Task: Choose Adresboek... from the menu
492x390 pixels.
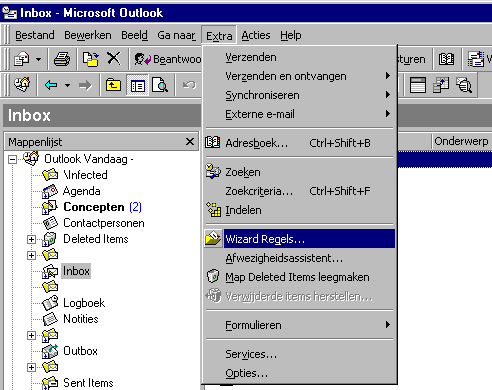Action: (299, 143)
